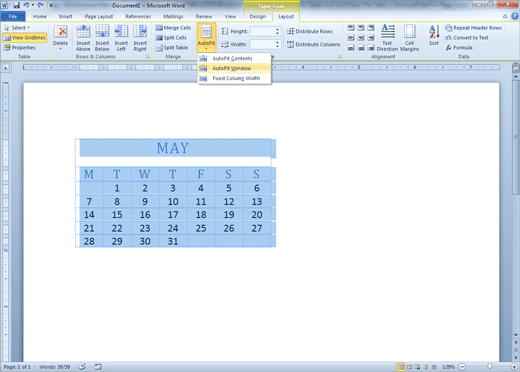Click the column Width input field
520x372 pixels.
click(x=262, y=44)
